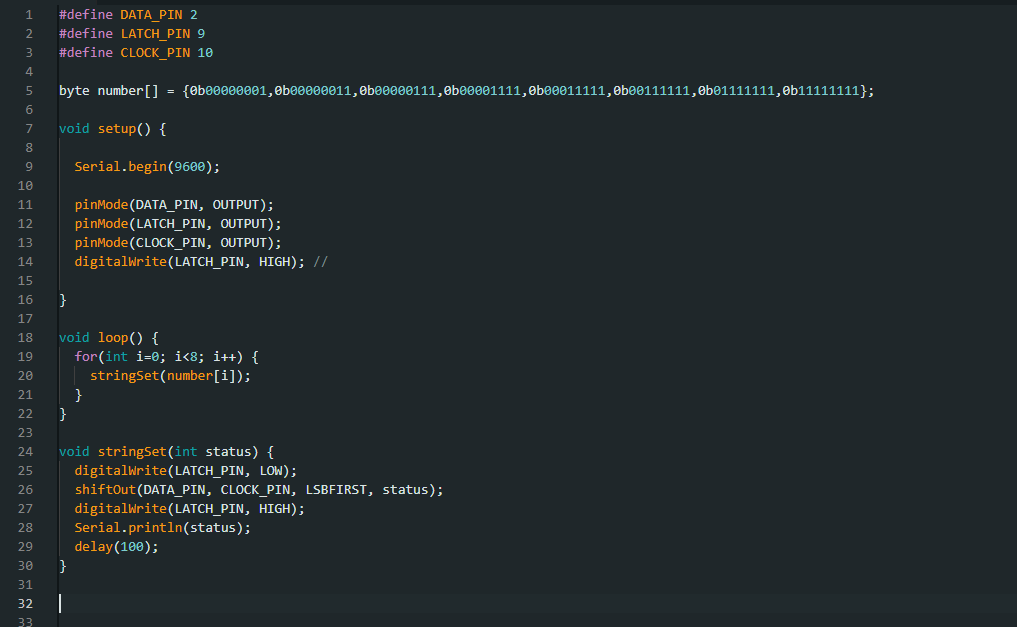Click the baud rate 9600
The height and width of the screenshot is (627, 1017).
(x=189, y=167)
